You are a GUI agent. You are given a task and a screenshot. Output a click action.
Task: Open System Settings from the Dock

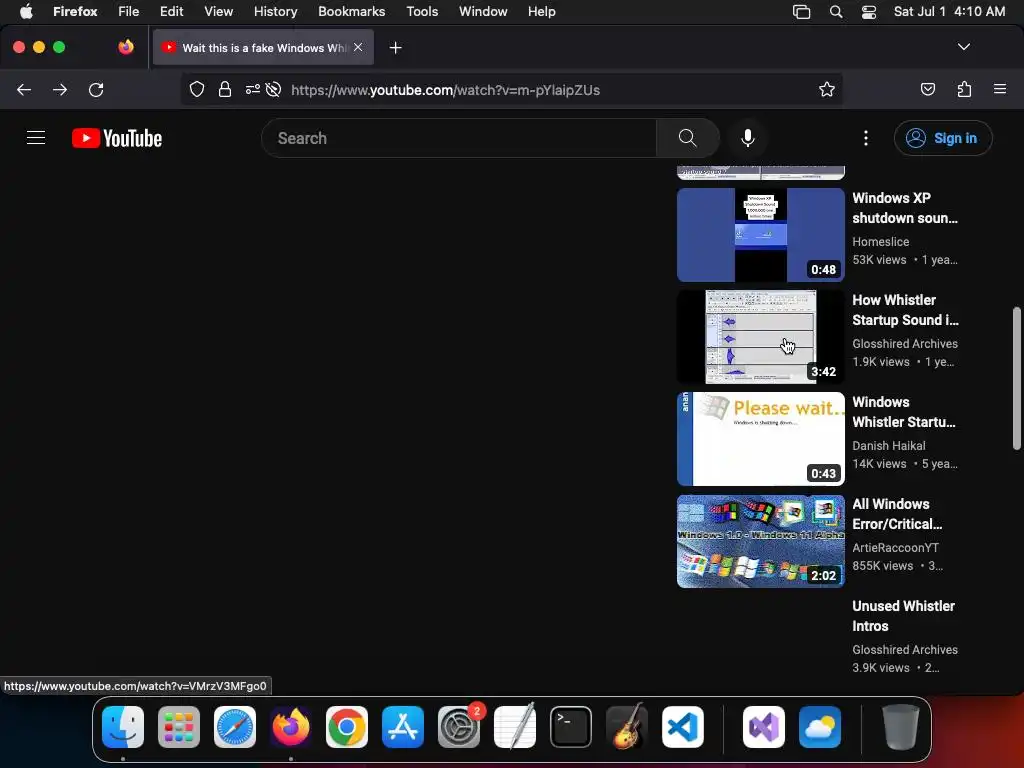pyautogui.click(x=459, y=727)
